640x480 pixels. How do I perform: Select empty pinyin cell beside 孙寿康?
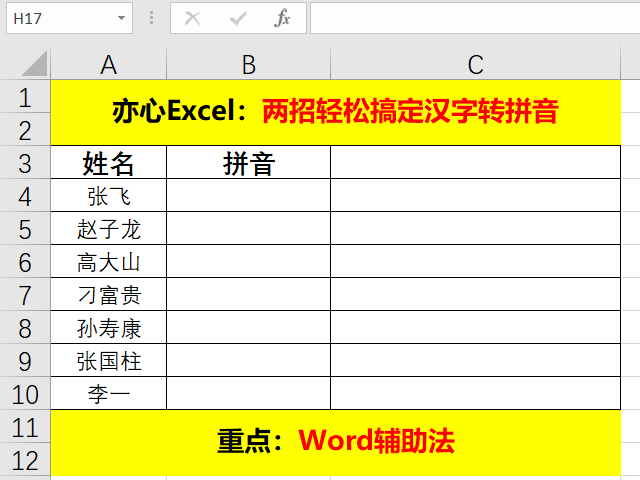pos(249,328)
